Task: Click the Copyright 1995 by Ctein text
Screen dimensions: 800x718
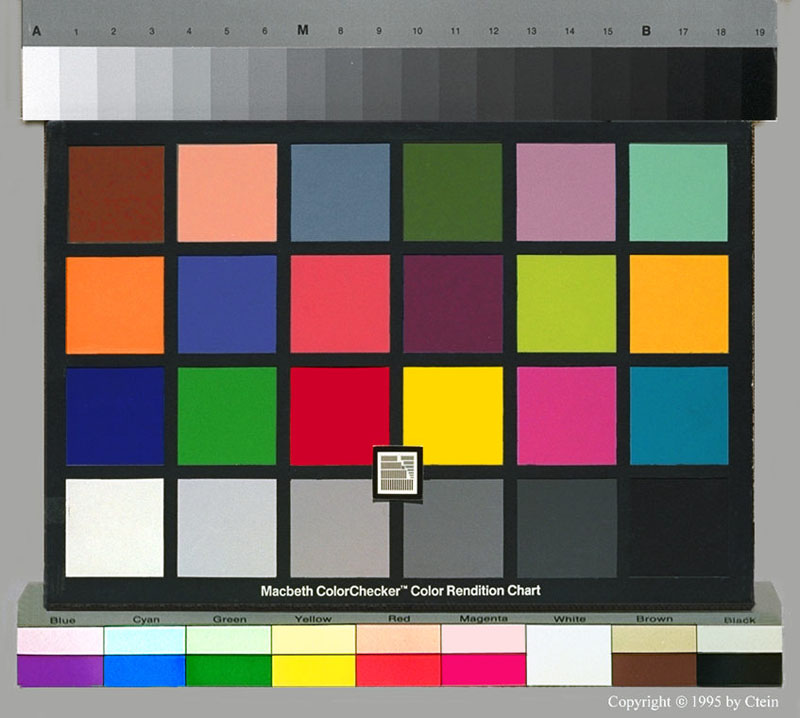Action: [692, 702]
